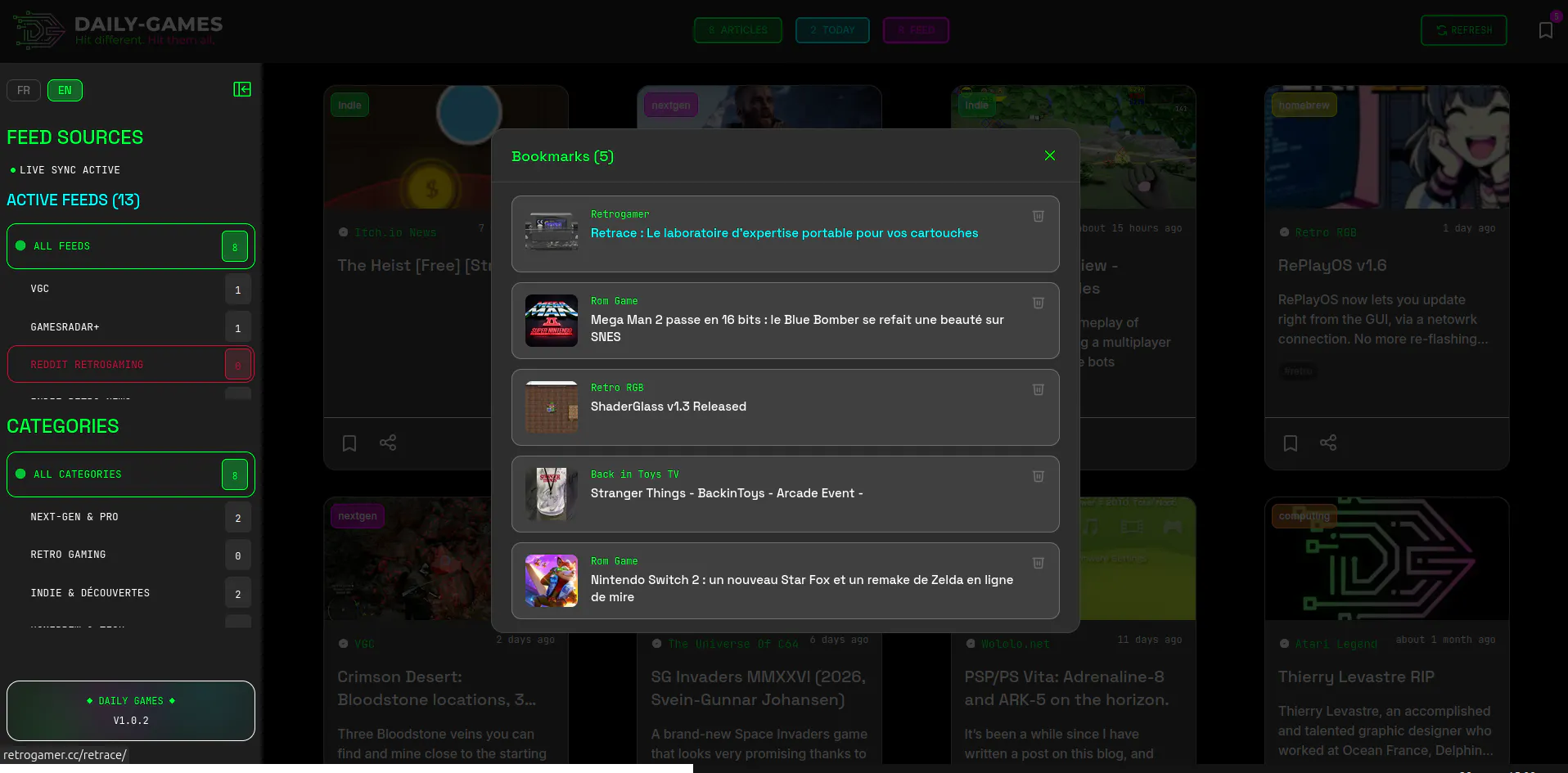Click the ShaderGlass bookmark thumbnail
1568x773 pixels.
point(552,407)
